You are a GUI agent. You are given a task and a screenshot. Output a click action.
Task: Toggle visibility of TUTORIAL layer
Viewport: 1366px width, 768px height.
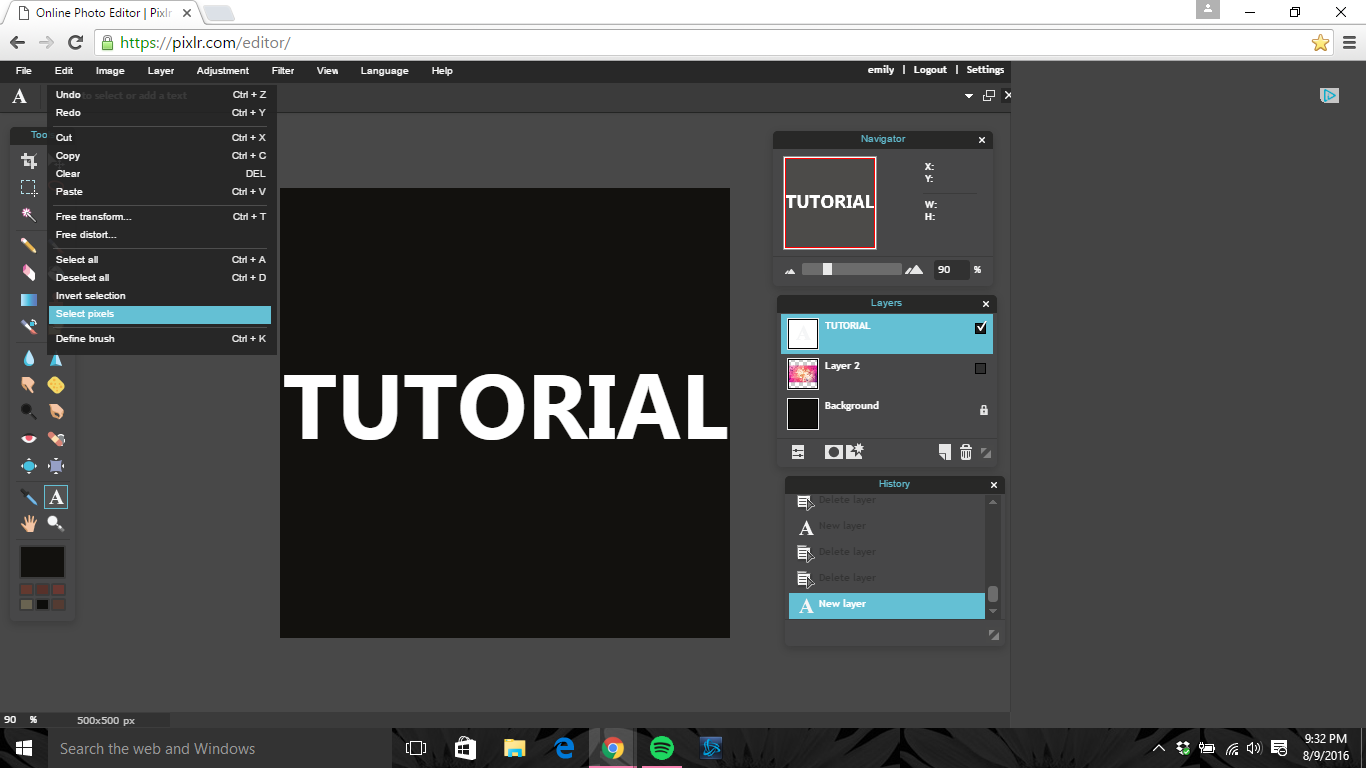click(x=980, y=327)
